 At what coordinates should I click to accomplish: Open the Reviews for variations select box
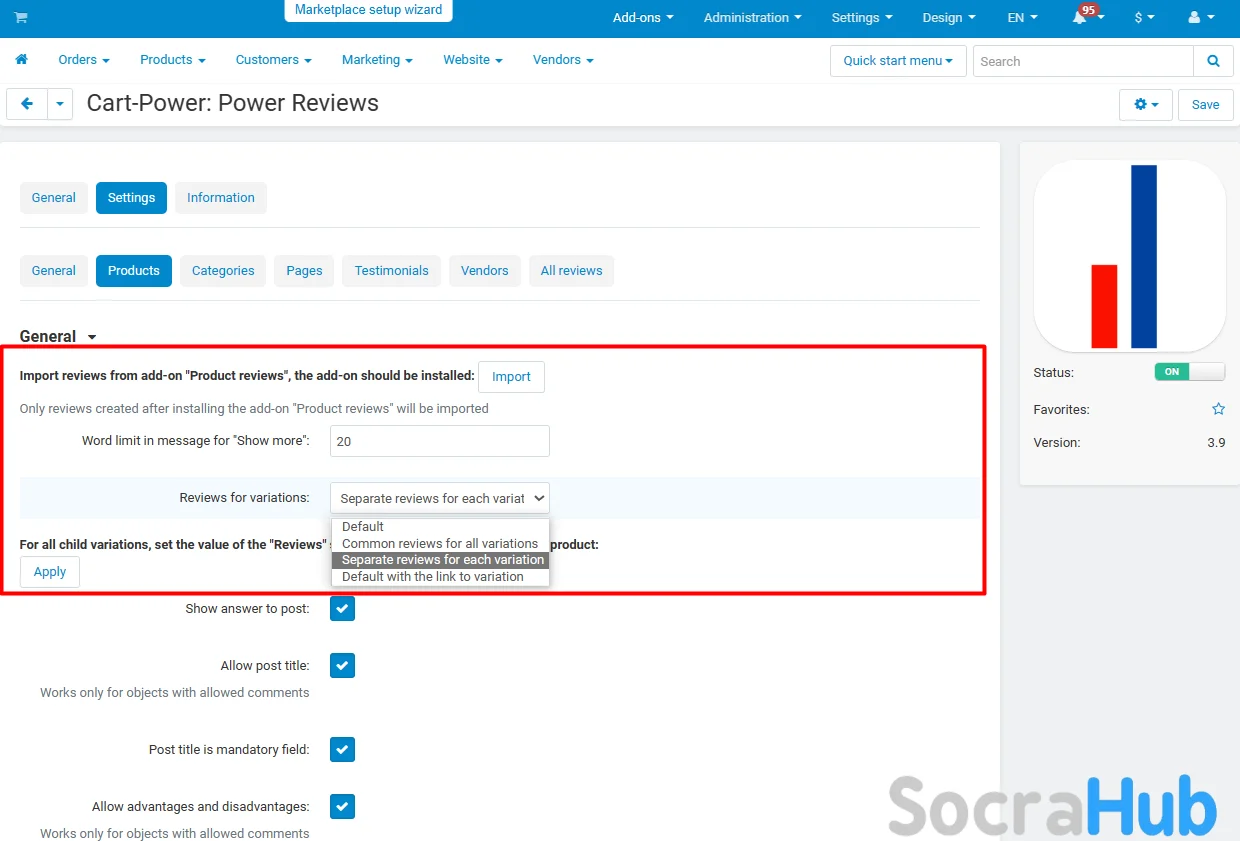(x=440, y=498)
